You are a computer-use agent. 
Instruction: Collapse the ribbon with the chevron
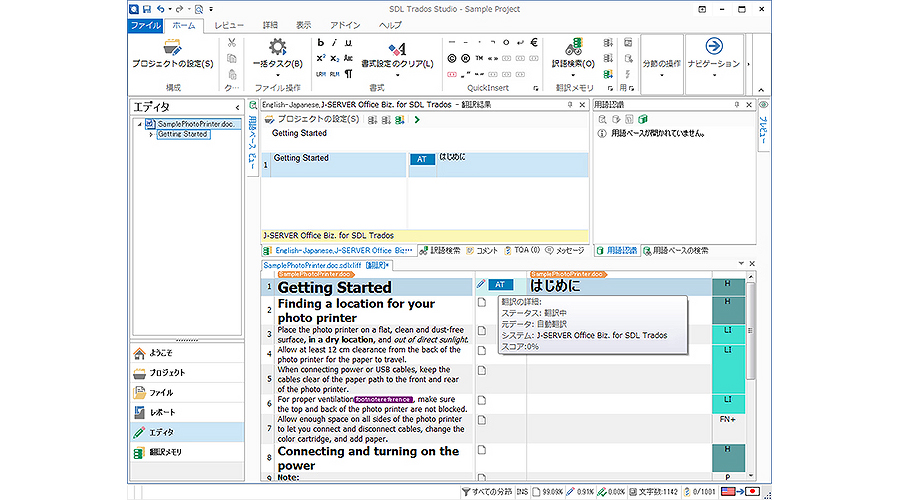coord(761,90)
